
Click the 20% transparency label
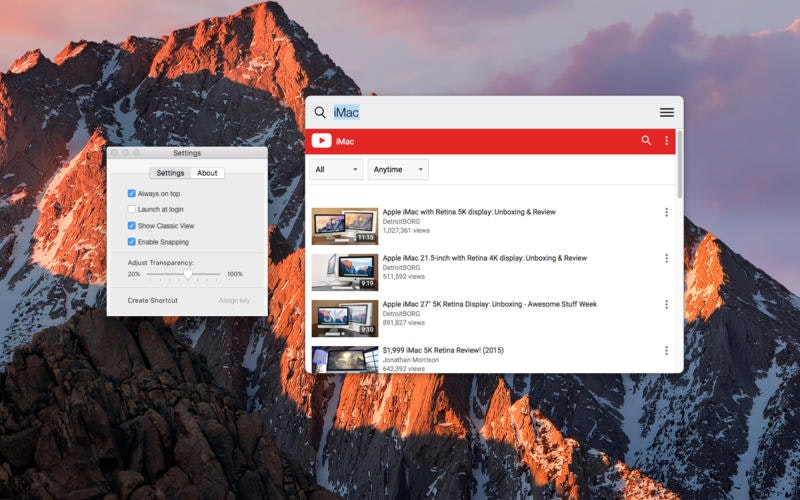pos(134,274)
